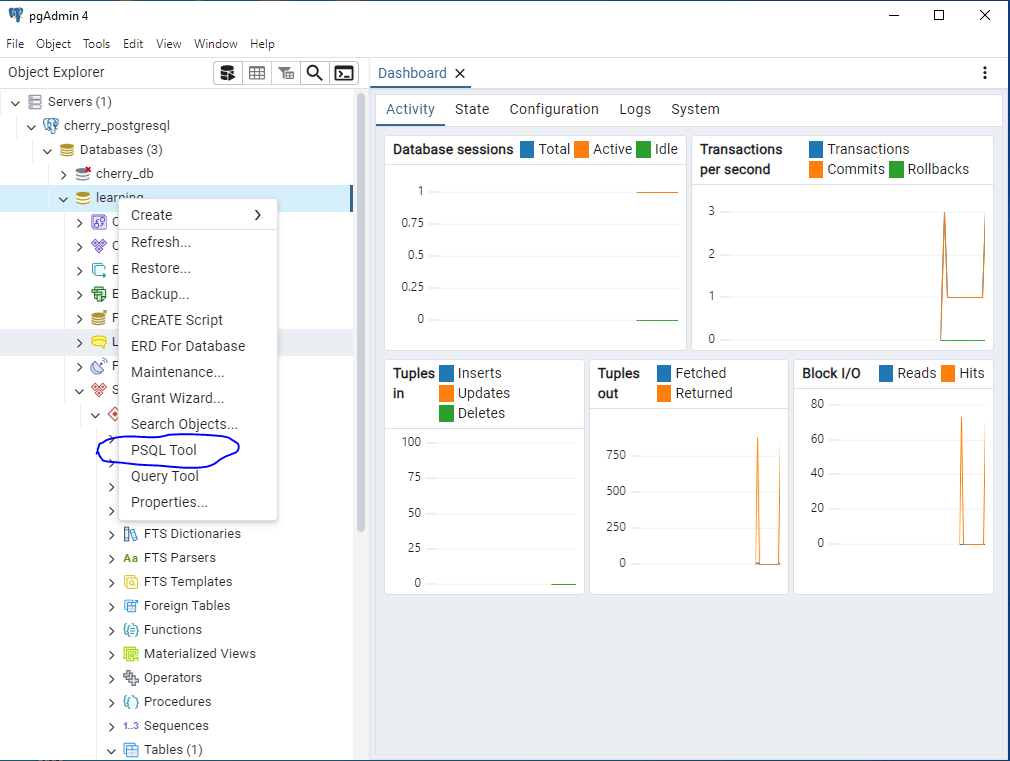Open the Object menu in the menu bar
Image resolution: width=1010 pixels, height=761 pixels.
click(x=53, y=43)
